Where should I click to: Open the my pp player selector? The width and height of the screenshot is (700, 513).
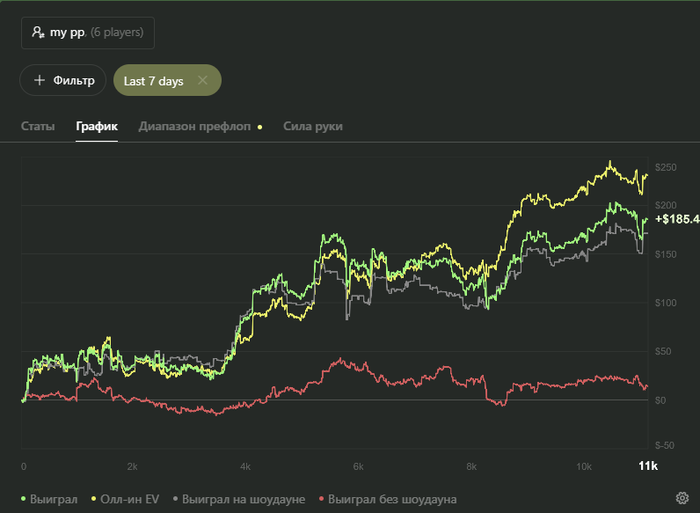click(x=88, y=33)
